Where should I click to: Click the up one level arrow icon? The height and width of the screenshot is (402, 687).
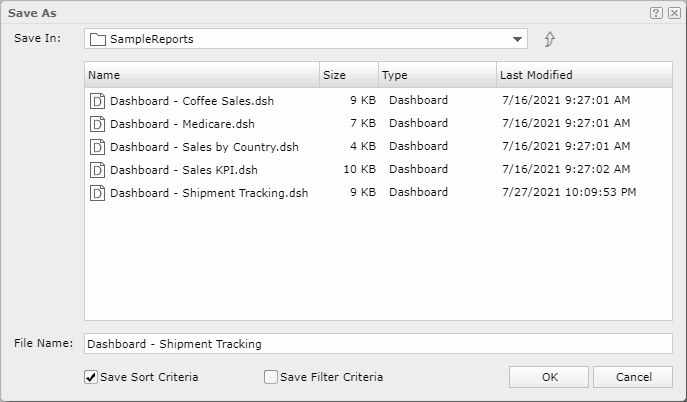549,40
